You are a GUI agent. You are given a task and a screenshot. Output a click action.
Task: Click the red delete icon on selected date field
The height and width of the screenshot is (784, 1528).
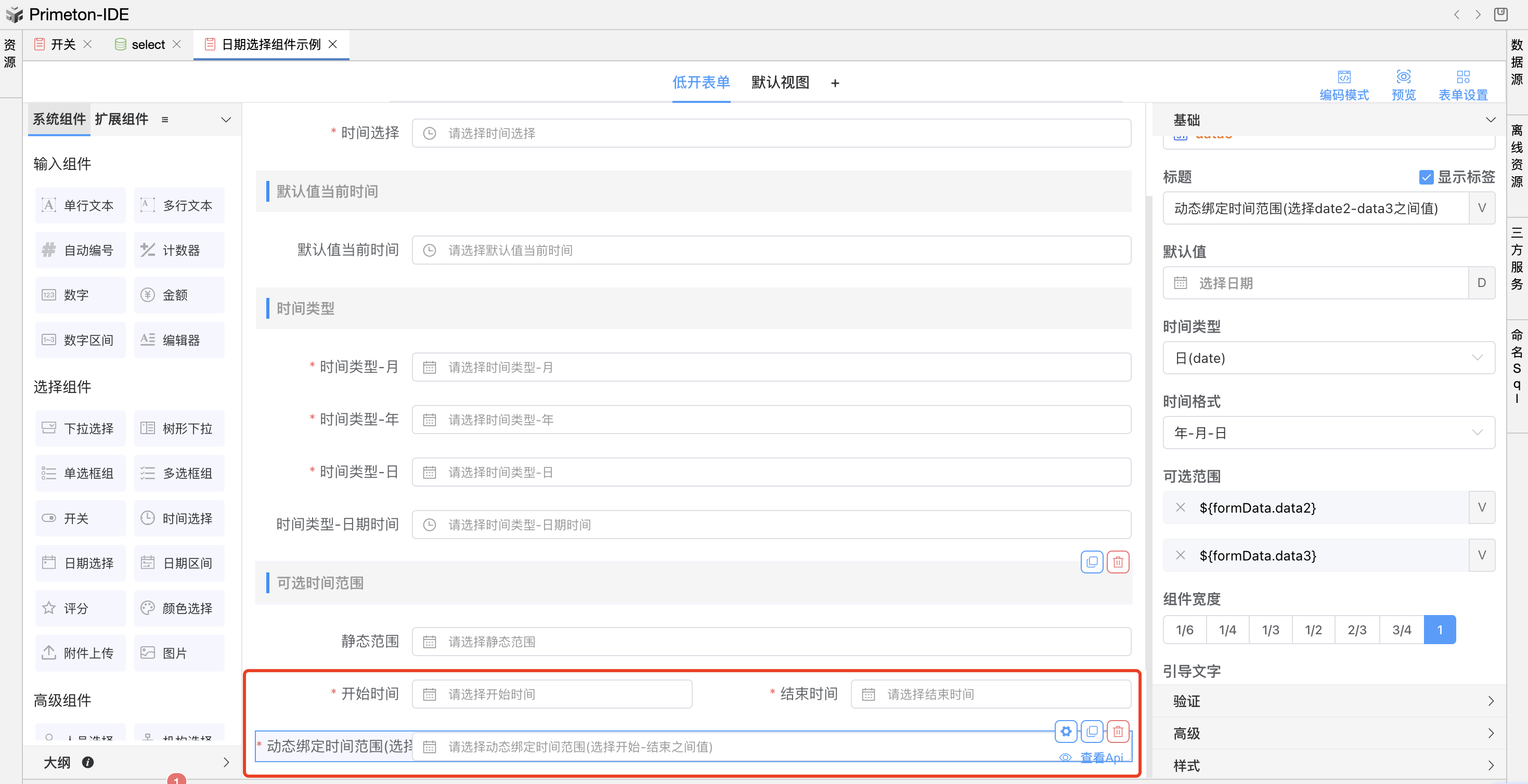[x=1118, y=731]
